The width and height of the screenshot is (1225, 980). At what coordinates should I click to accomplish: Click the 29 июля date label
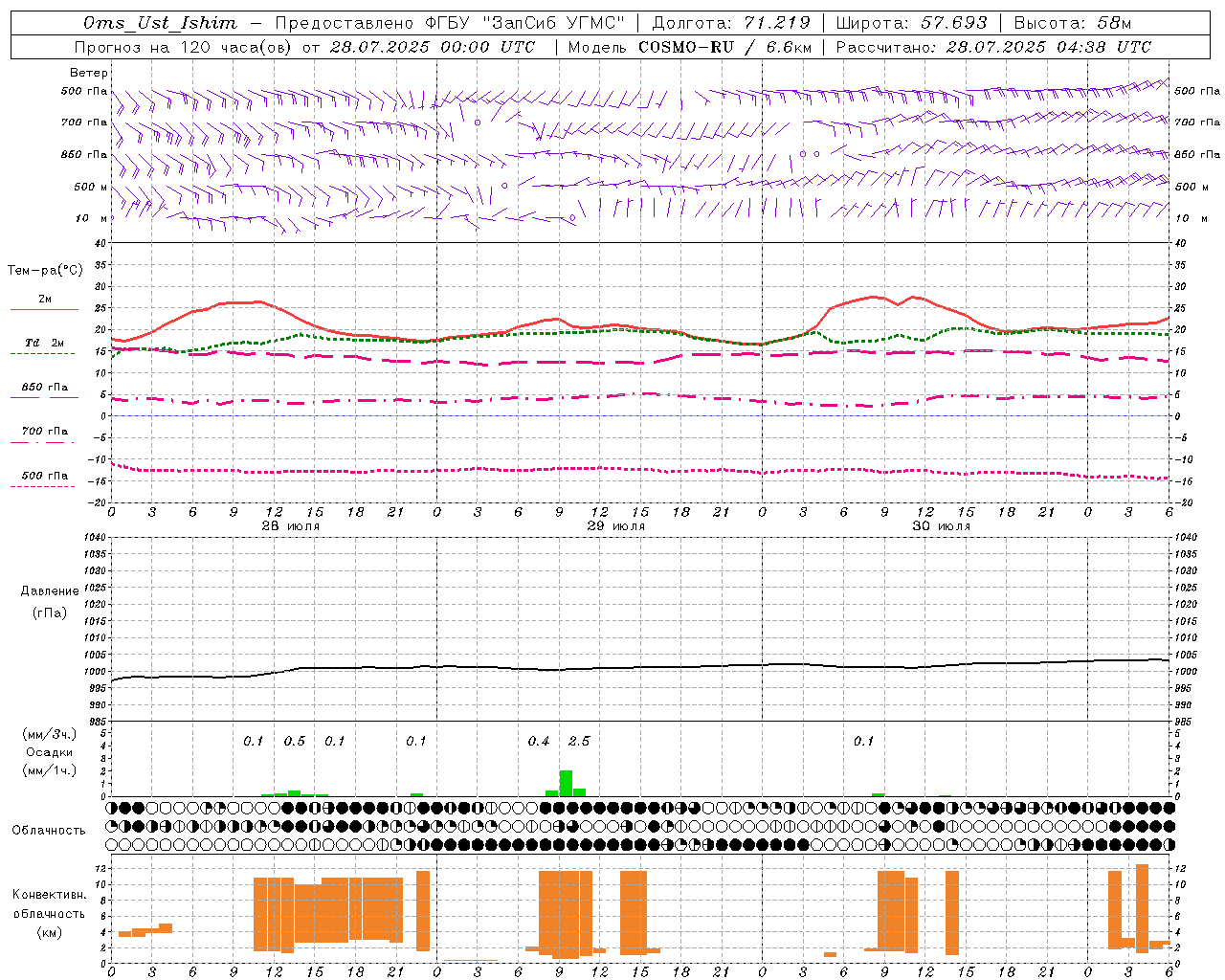pos(616,526)
